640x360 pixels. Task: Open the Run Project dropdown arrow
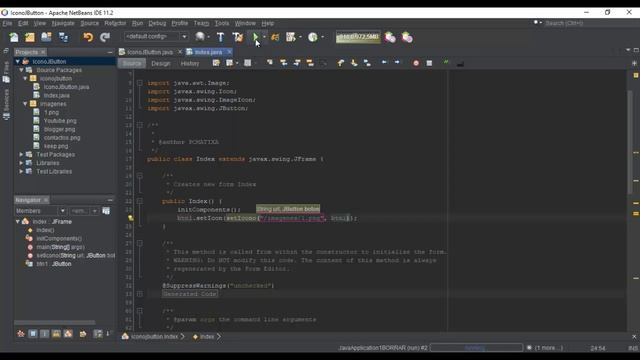pos(264,37)
